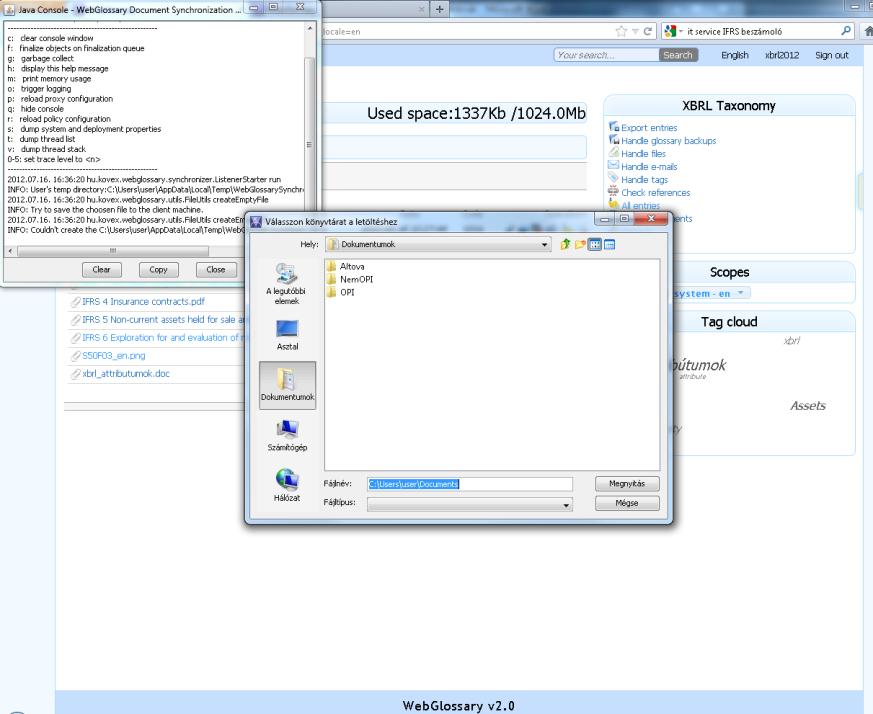Select the NemOPI folder
The width and height of the screenshot is (873, 714).
click(x=350, y=279)
